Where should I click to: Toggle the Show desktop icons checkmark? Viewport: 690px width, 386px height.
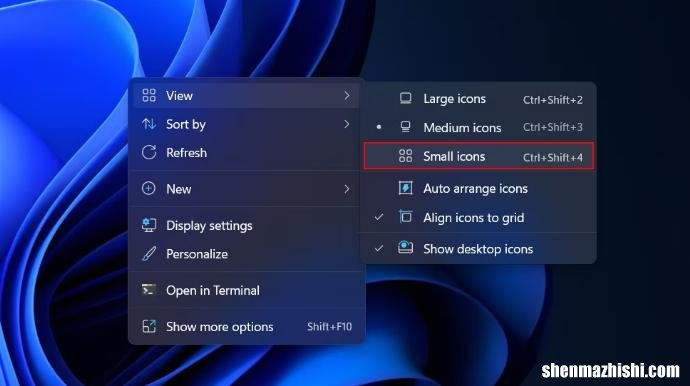378,248
